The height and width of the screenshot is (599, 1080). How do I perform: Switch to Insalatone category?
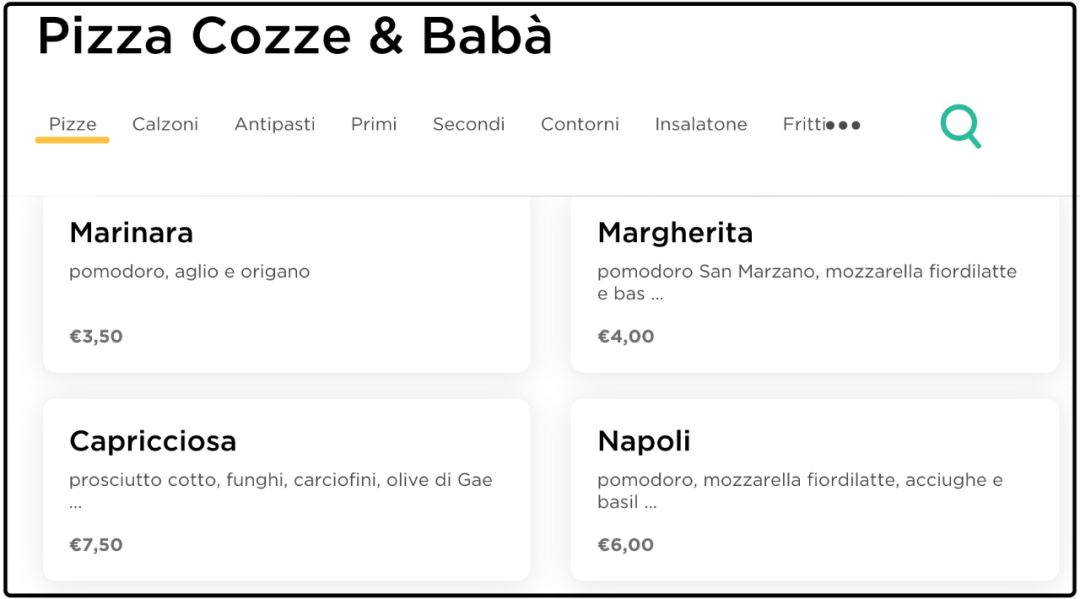[700, 124]
